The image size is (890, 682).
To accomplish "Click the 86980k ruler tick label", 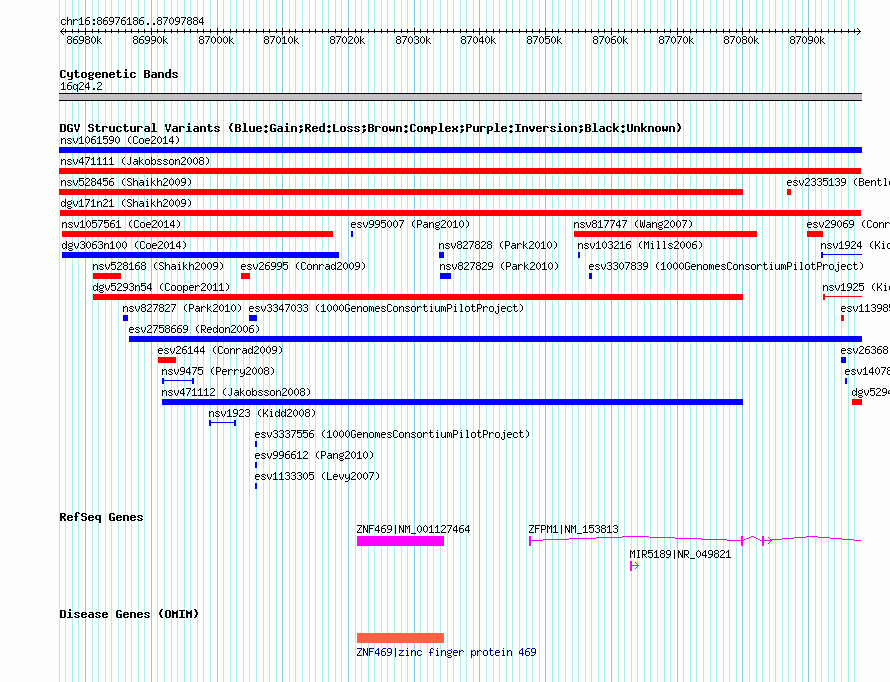I will click(x=85, y=40).
